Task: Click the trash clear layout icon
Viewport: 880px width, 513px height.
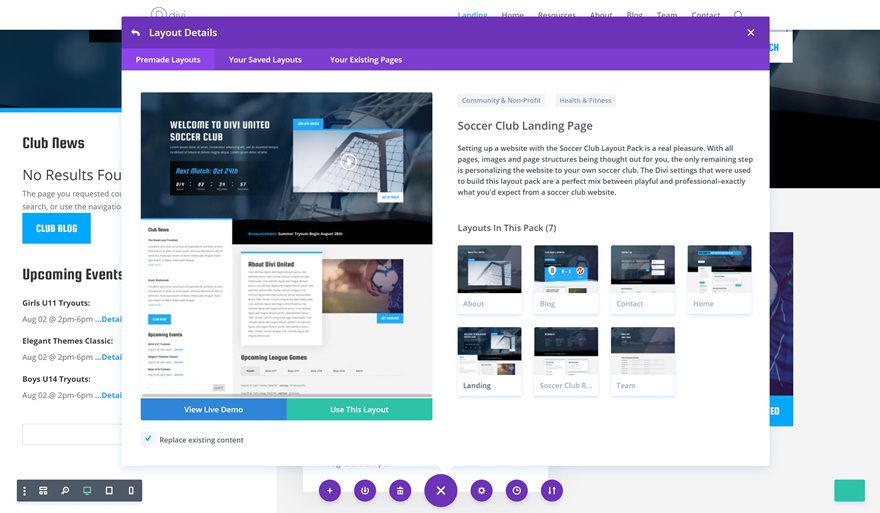Action: click(x=400, y=491)
